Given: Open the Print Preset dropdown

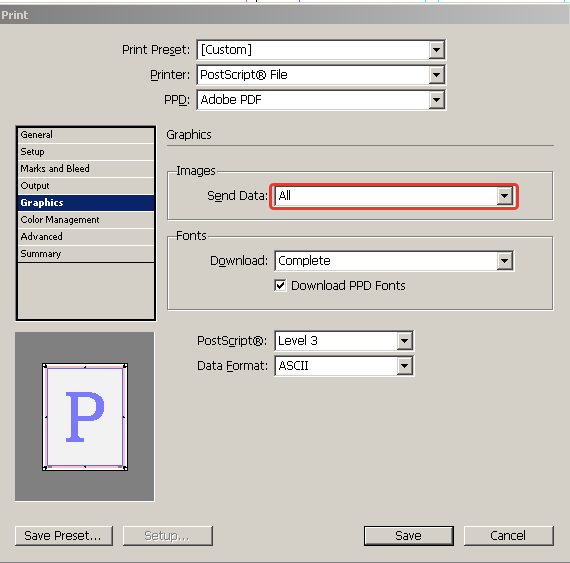Looking at the screenshot, I should pyautogui.click(x=321, y=50).
